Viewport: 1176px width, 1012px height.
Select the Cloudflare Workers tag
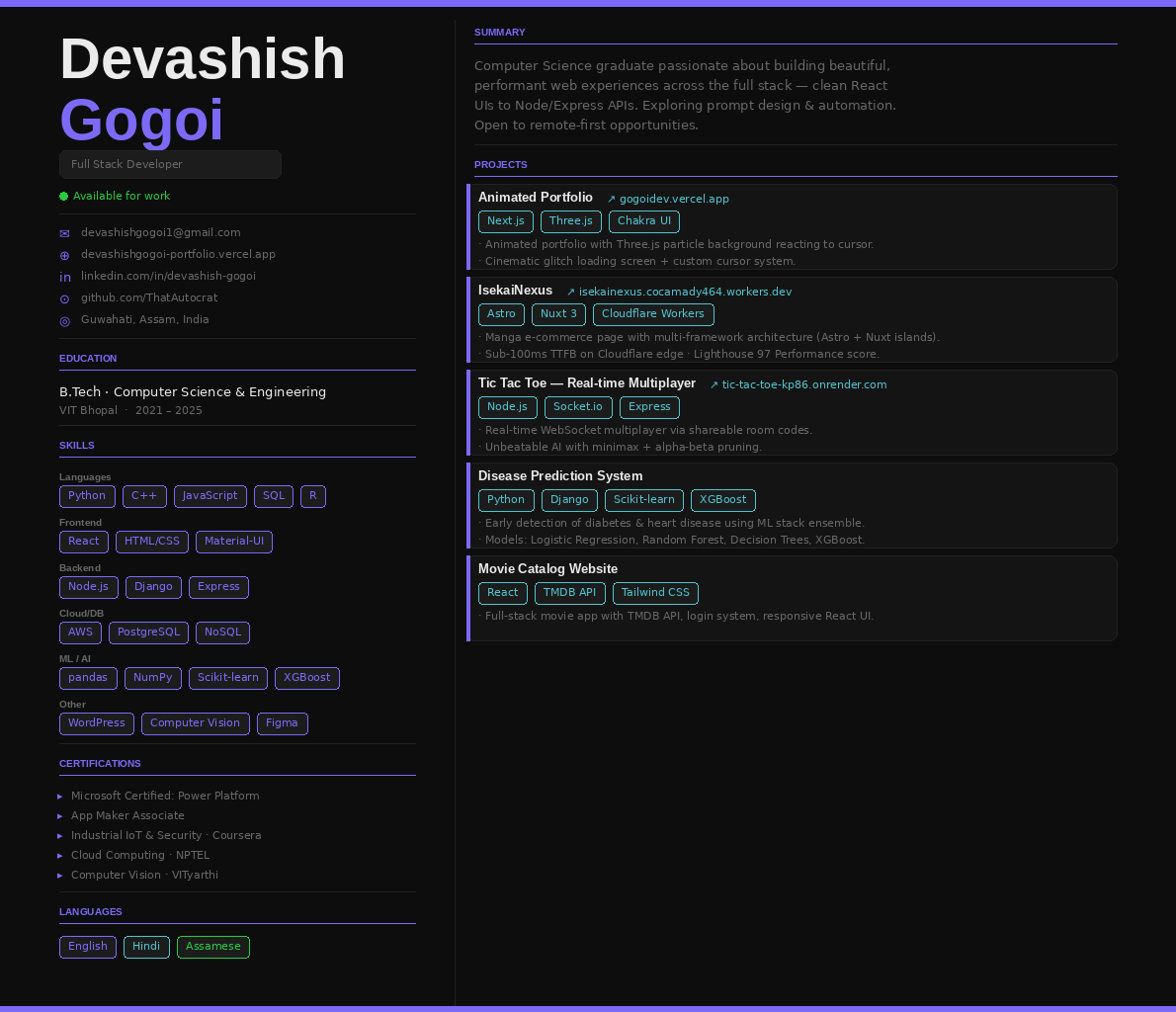click(653, 314)
